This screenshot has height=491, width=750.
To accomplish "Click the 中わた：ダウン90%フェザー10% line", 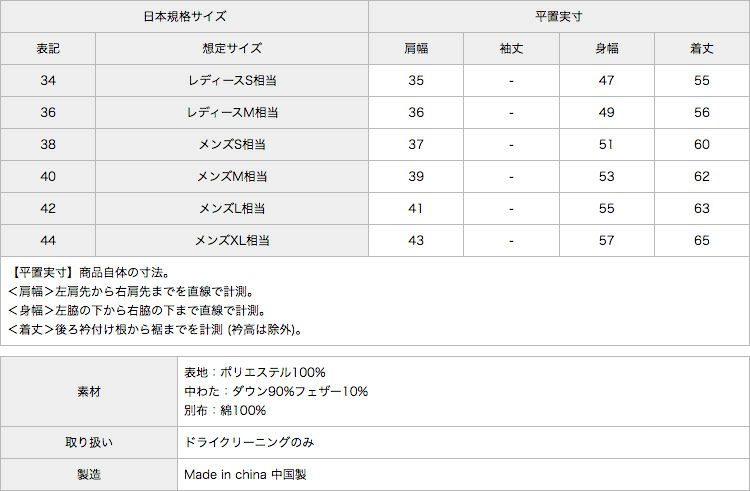I will [x=276, y=391].
